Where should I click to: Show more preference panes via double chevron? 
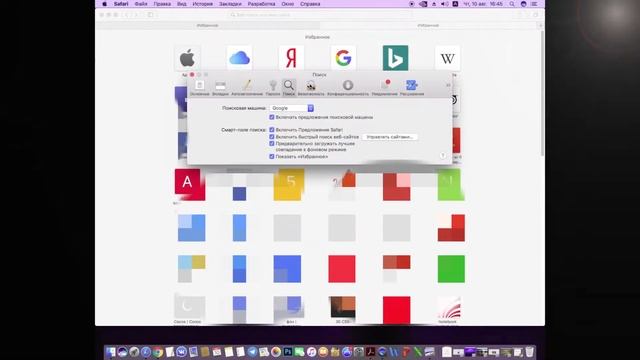pos(448,85)
